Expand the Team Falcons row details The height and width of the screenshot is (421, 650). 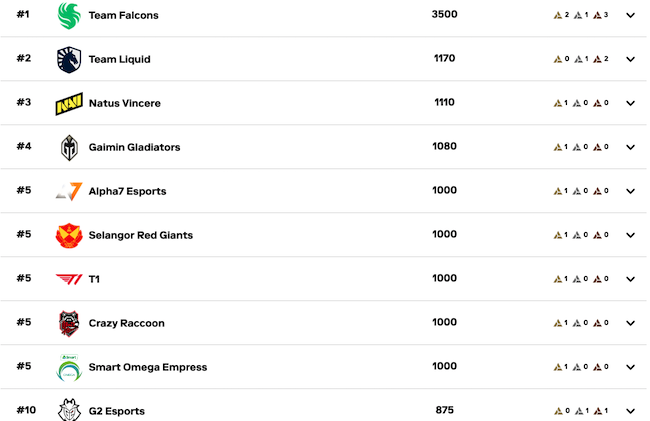coord(630,16)
